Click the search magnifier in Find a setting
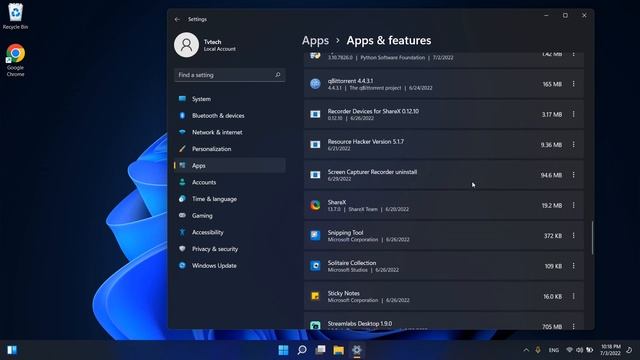The height and width of the screenshot is (360, 640). (278, 75)
